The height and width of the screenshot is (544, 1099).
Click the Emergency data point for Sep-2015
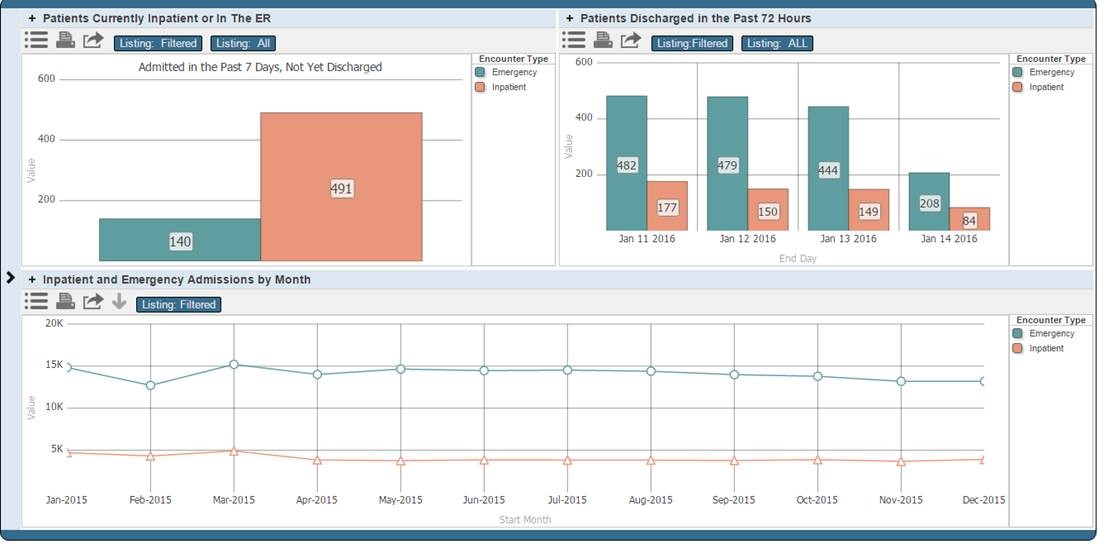(x=735, y=374)
